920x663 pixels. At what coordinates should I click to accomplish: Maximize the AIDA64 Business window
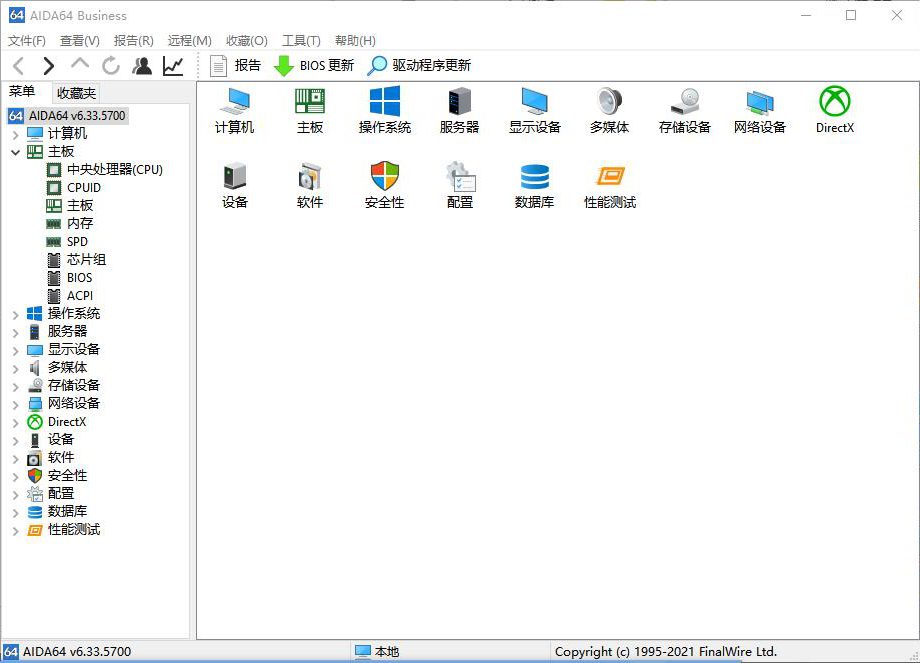pos(851,16)
